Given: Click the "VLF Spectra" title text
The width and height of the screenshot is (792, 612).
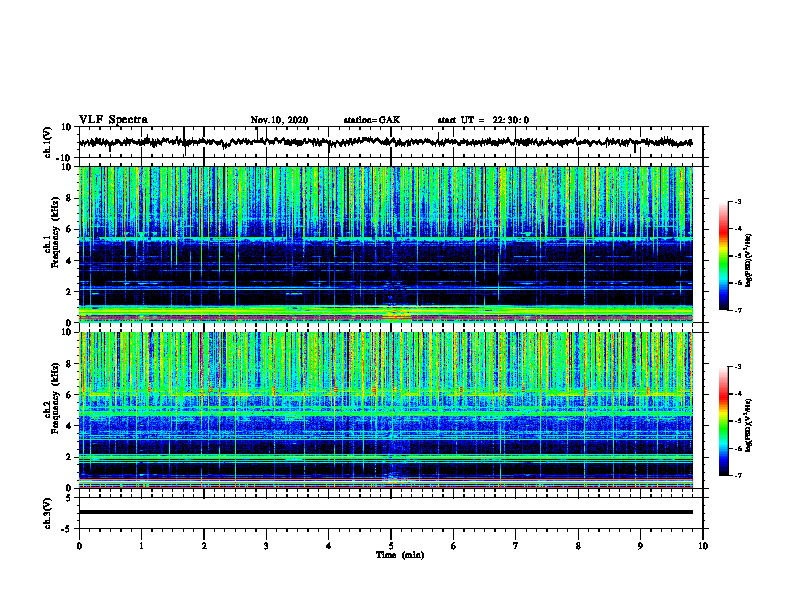Looking at the screenshot, I should [x=113, y=120].
